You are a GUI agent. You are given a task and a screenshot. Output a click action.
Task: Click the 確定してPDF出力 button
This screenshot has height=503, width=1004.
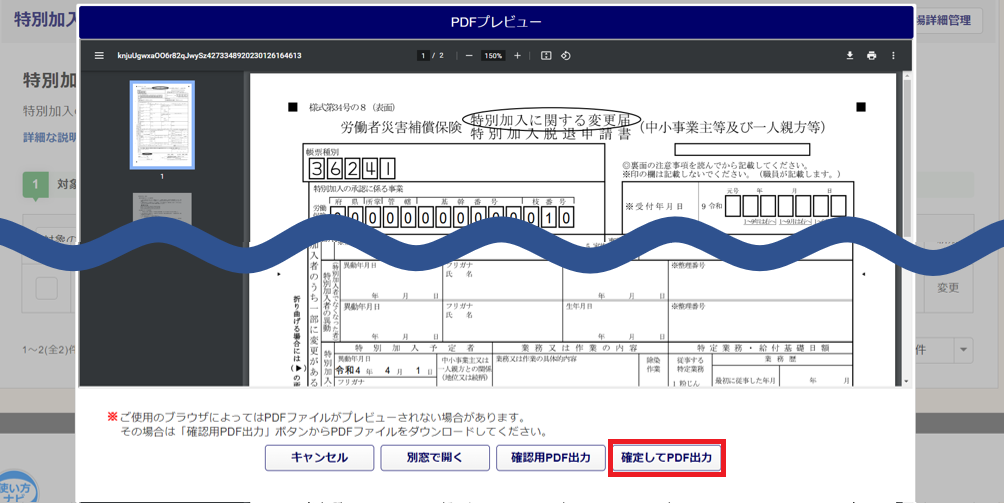pos(667,458)
